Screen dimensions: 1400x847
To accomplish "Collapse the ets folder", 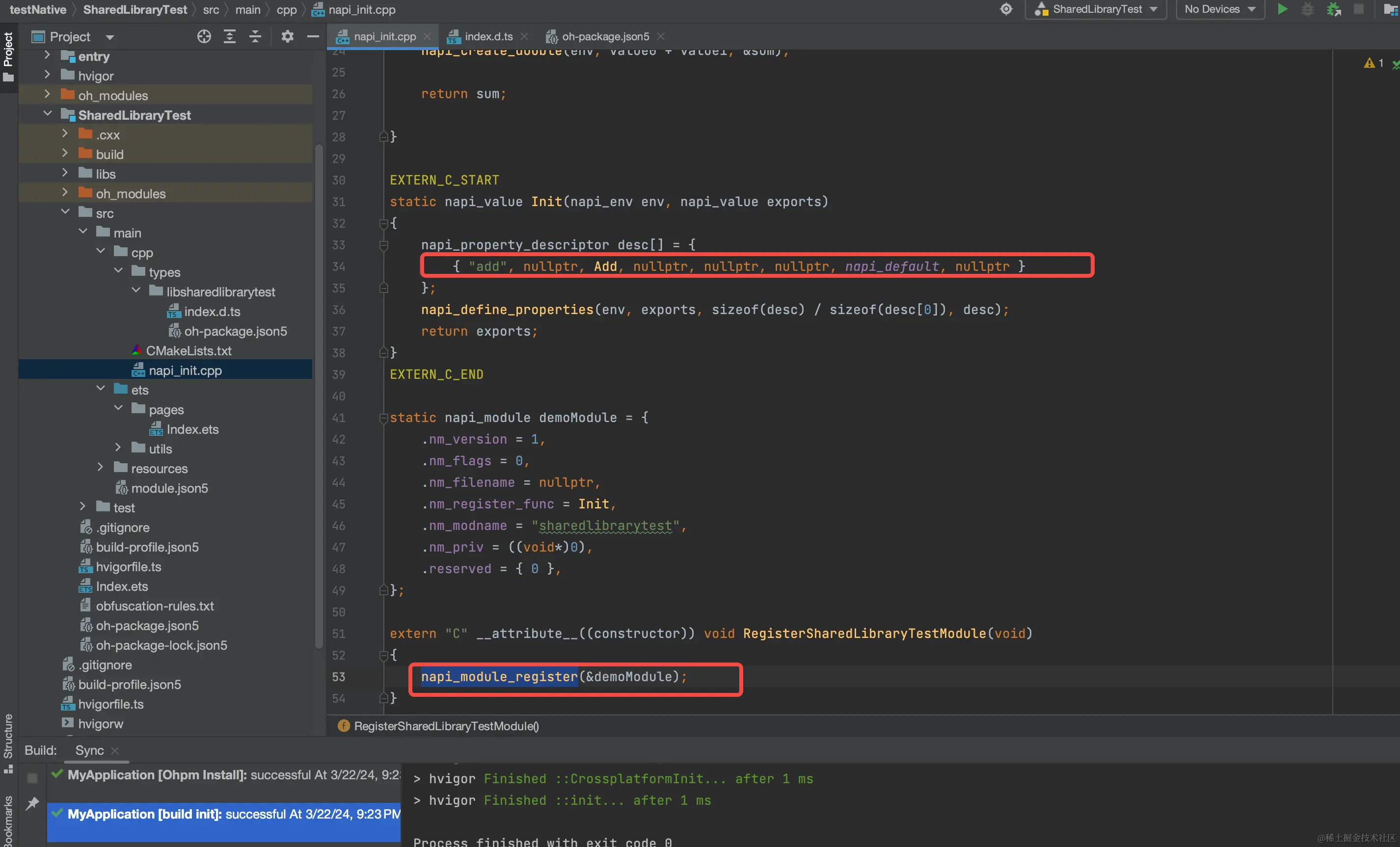I will pyautogui.click(x=101, y=390).
